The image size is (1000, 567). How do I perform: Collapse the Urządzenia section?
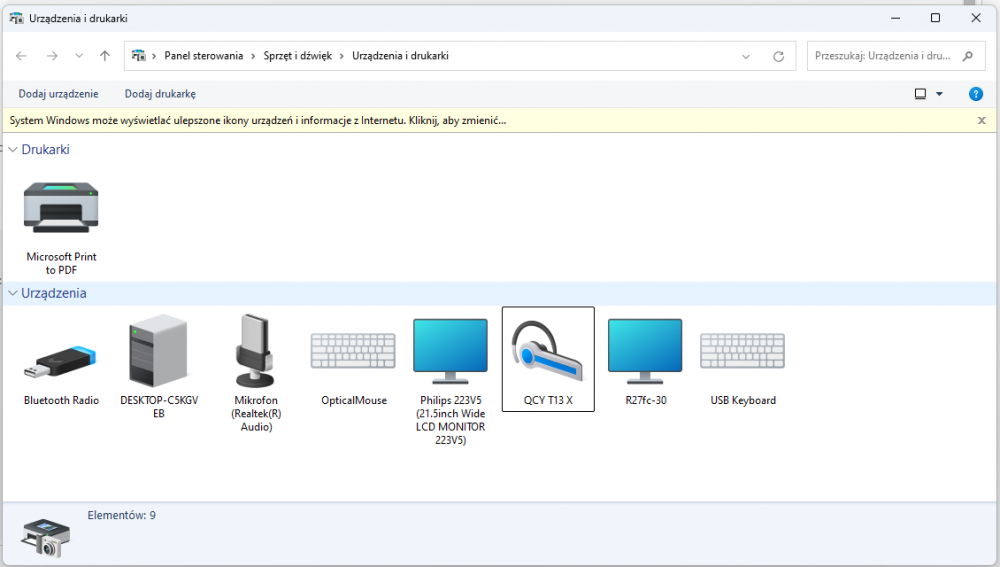(13, 294)
